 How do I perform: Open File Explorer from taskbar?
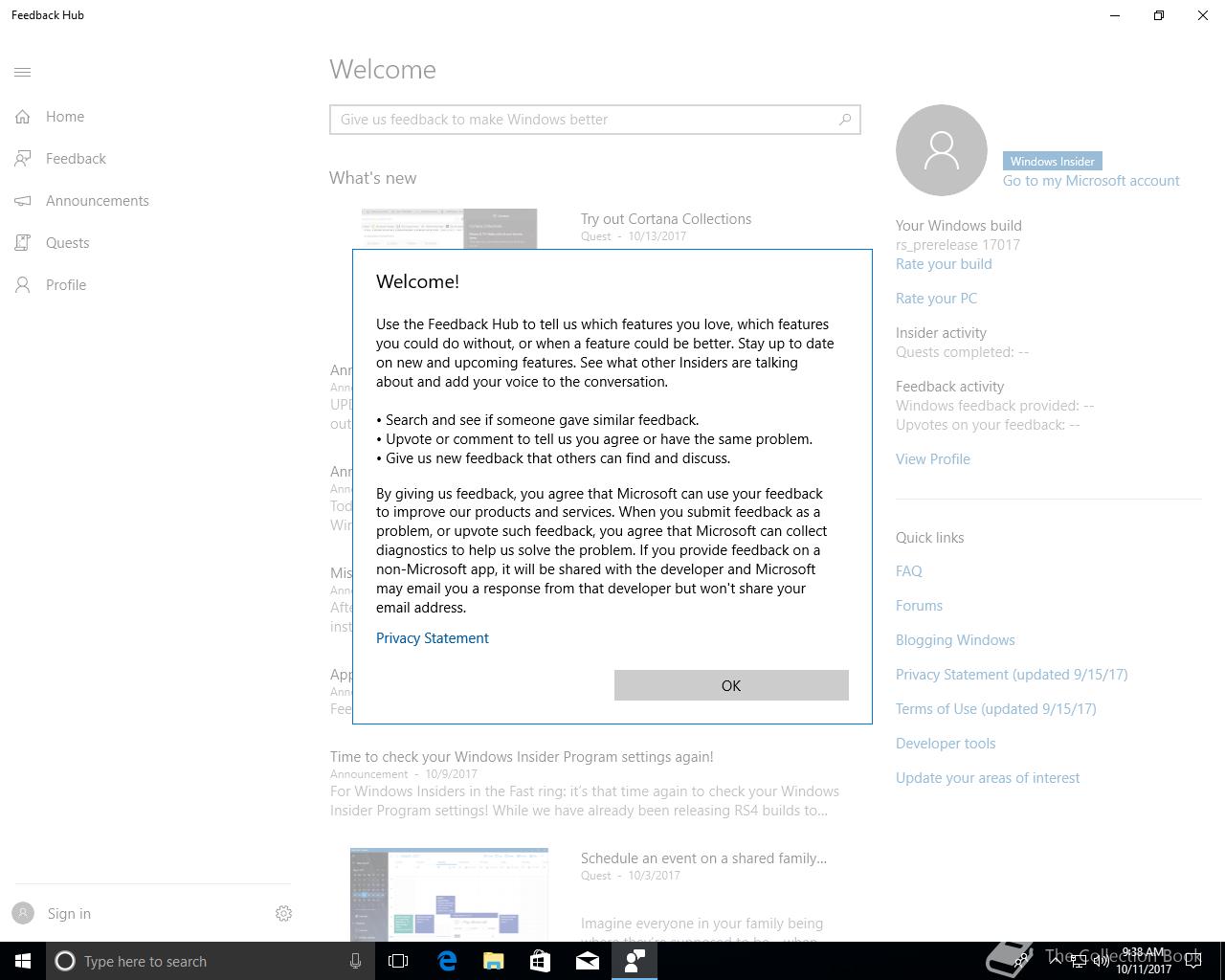[494, 961]
